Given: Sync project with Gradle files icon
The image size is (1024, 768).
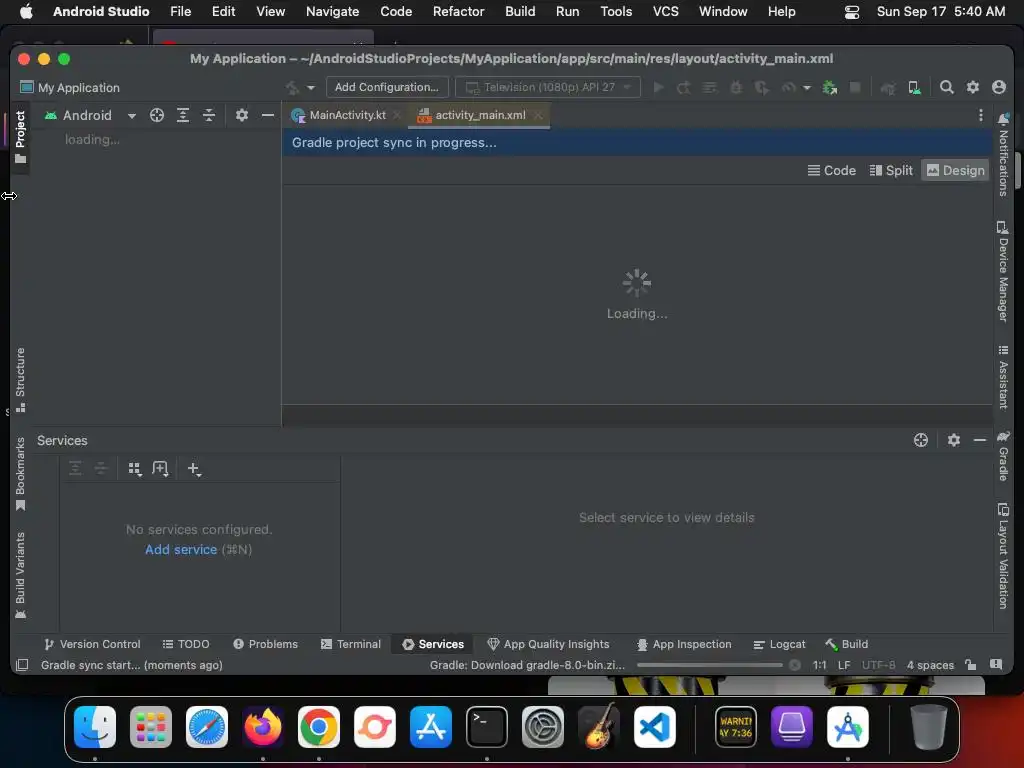Looking at the screenshot, I should [888, 88].
